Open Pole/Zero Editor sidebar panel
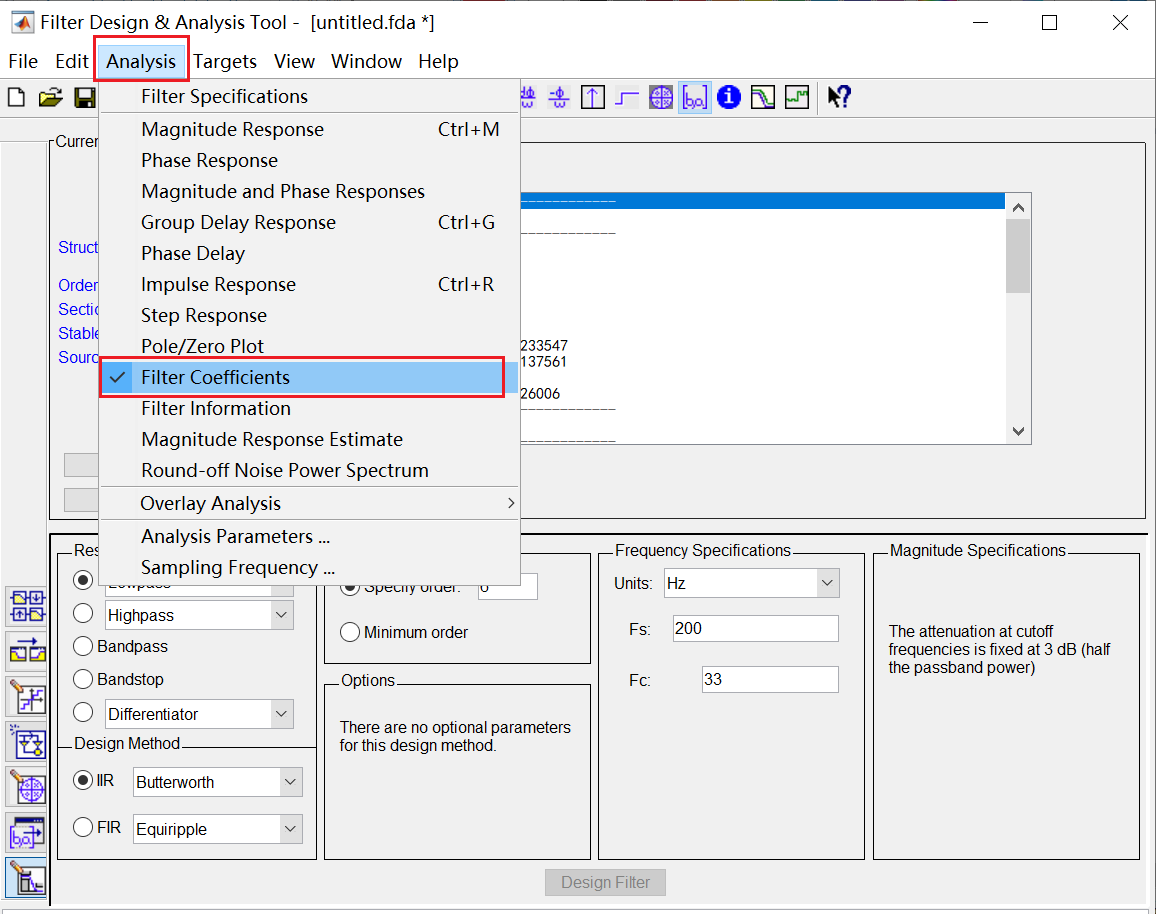1156x914 pixels. click(x=28, y=788)
